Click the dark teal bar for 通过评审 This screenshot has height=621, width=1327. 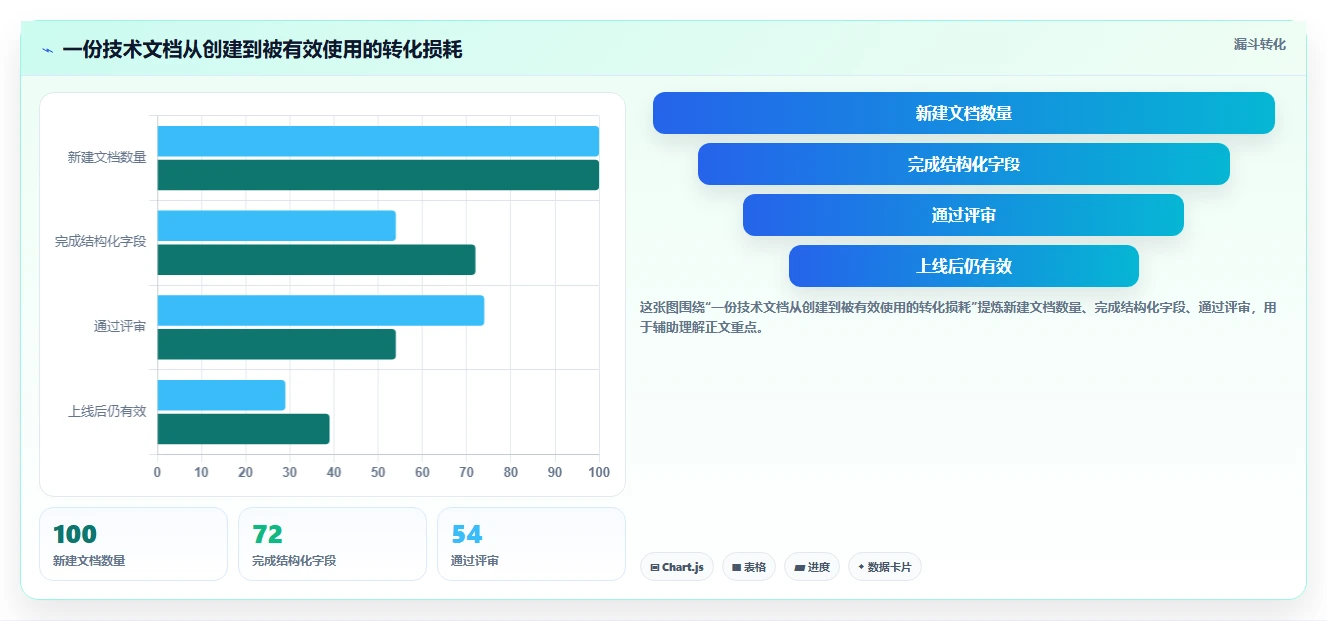276,344
